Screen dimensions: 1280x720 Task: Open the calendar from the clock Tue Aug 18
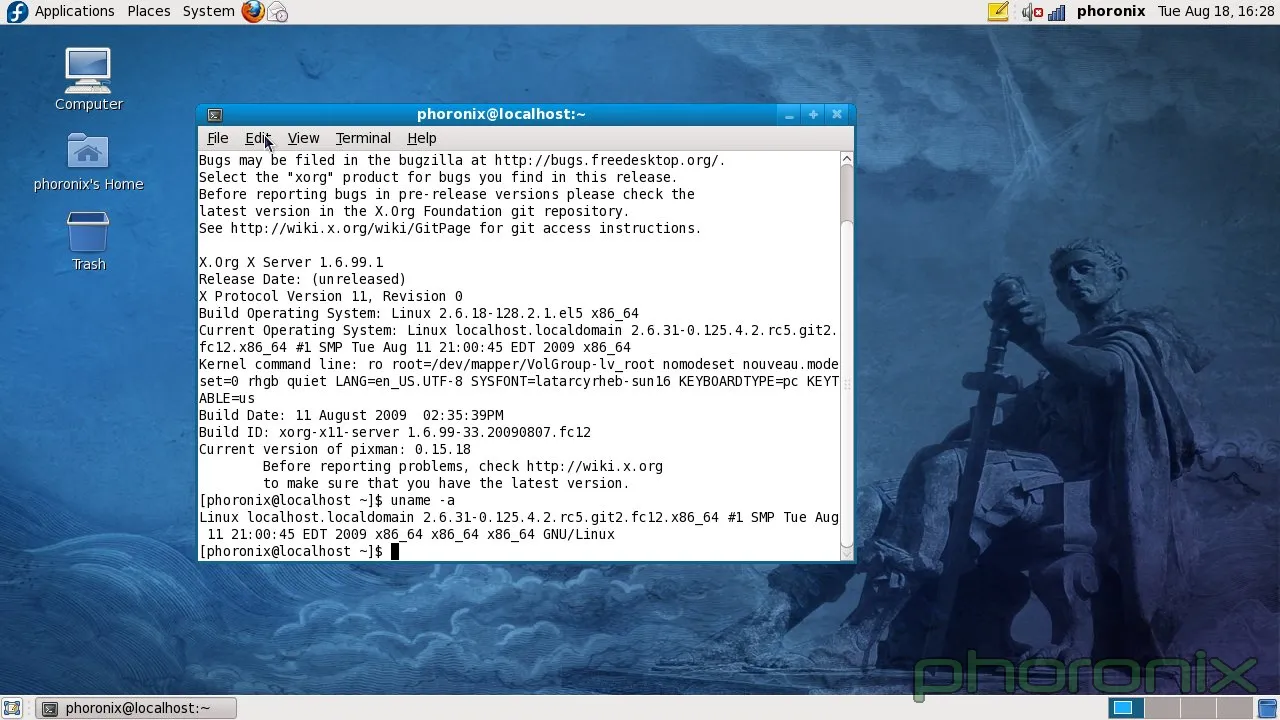[x=1216, y=11]
